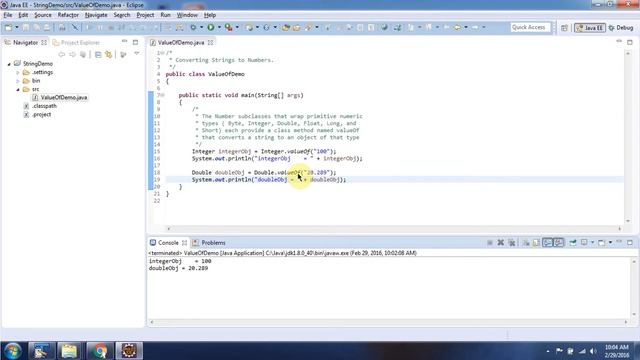This screenshot has width=640, height=360.
Task: Click the Display Selected Console icon
Action: click(x=584, y=242)
